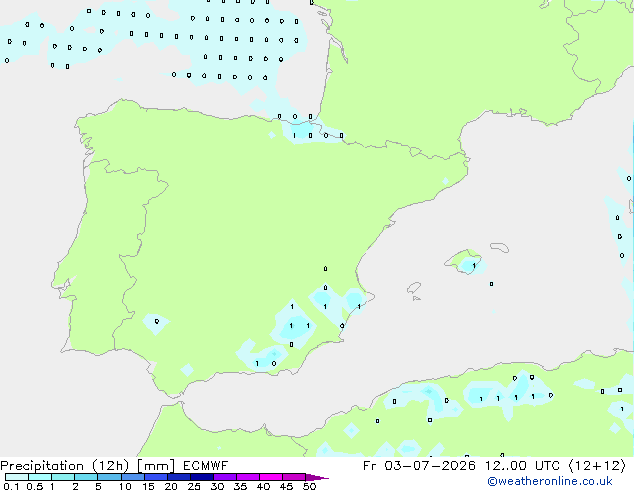Click the 10–15 mm legend color swatch
This screenshot has width=634, height=490.
click(x=133, y=477)
